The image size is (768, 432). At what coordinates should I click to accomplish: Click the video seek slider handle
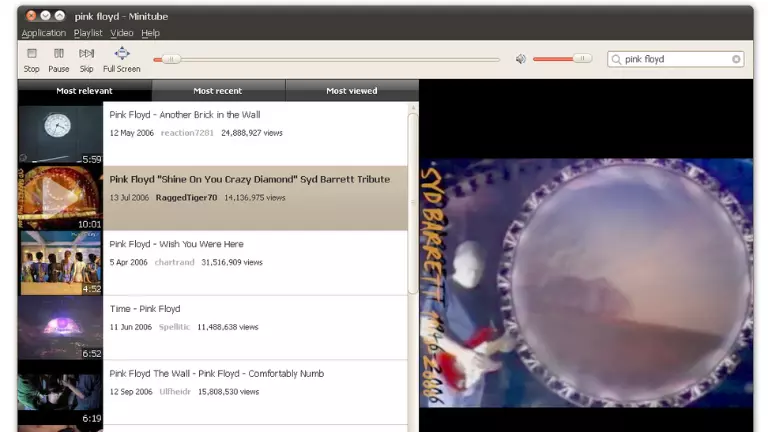coord(171,59)
